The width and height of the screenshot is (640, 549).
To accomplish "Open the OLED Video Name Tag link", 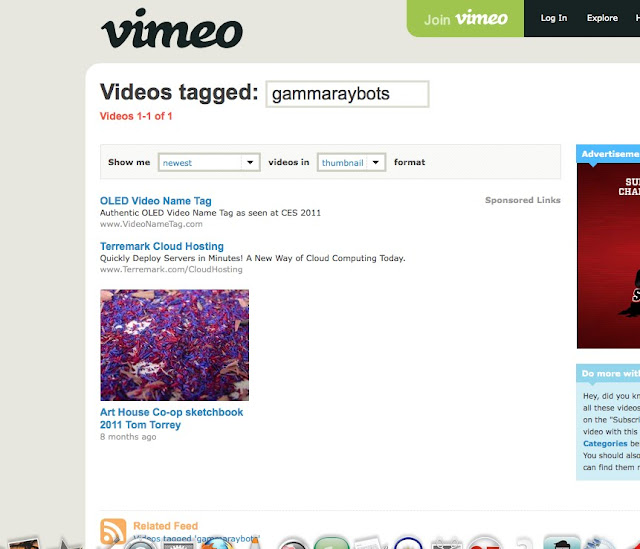I will click(x=156, y=201).
